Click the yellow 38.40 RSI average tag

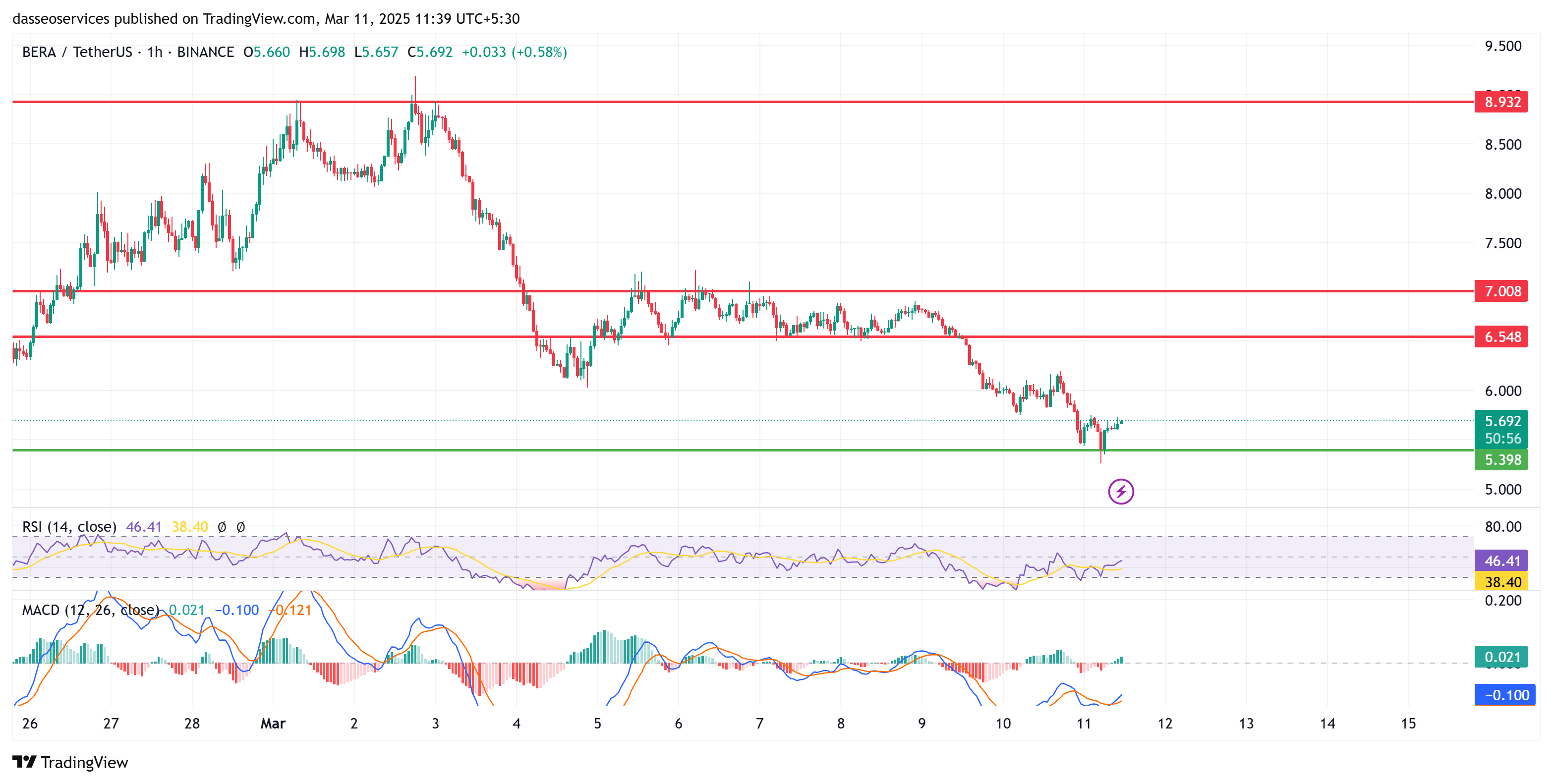(1500, 581)
